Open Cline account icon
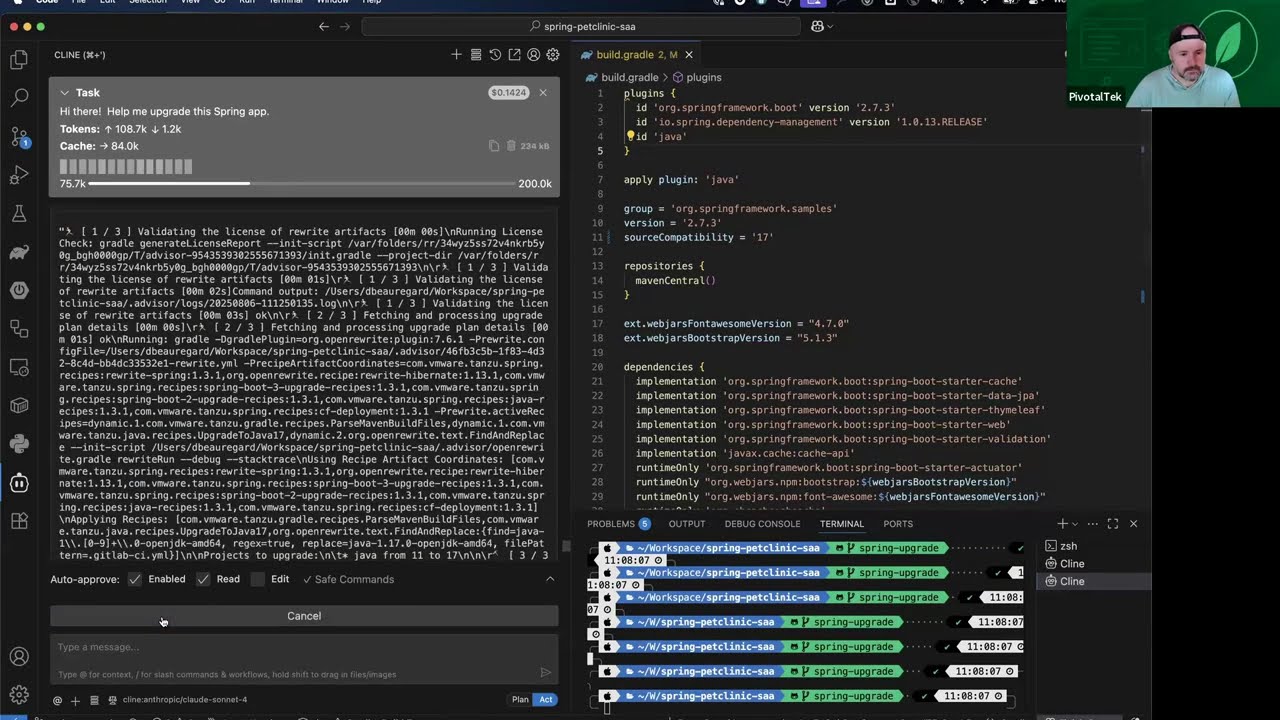This screenshot has width=1280, height=720. (x=533, y=55)
